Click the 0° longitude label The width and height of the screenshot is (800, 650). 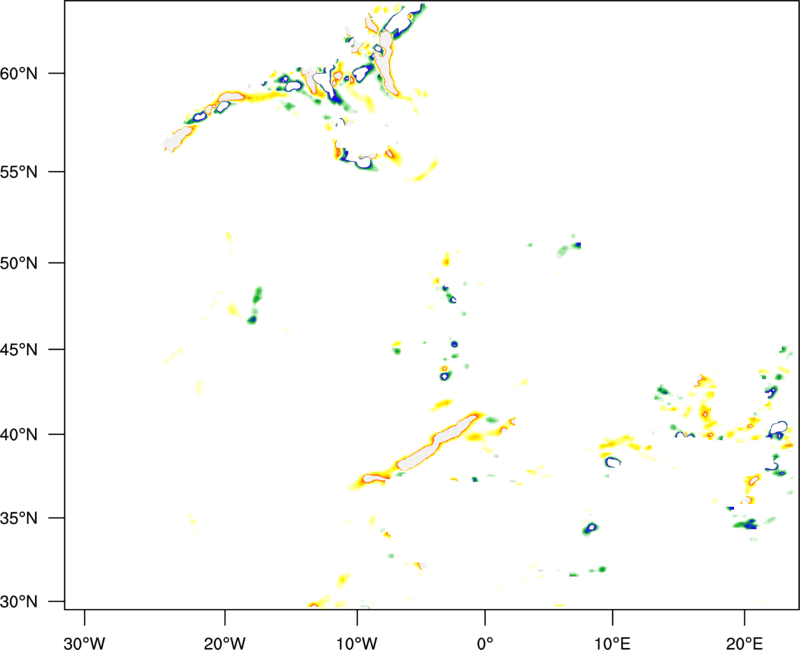click(x=485, y=643)
